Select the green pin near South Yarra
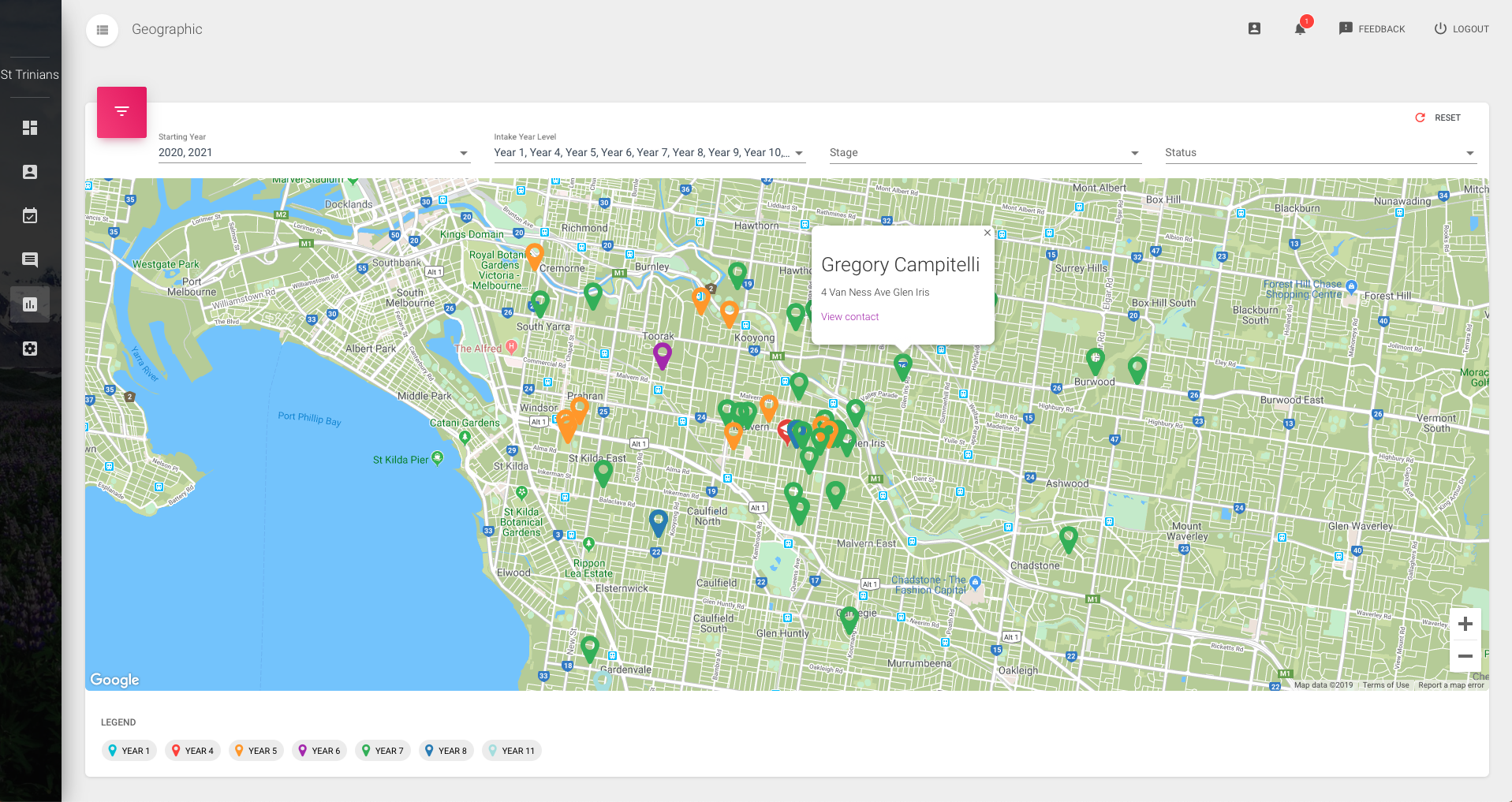Image resolution: width=1512 pixels, height=802 pixels. tap(540, 304)
